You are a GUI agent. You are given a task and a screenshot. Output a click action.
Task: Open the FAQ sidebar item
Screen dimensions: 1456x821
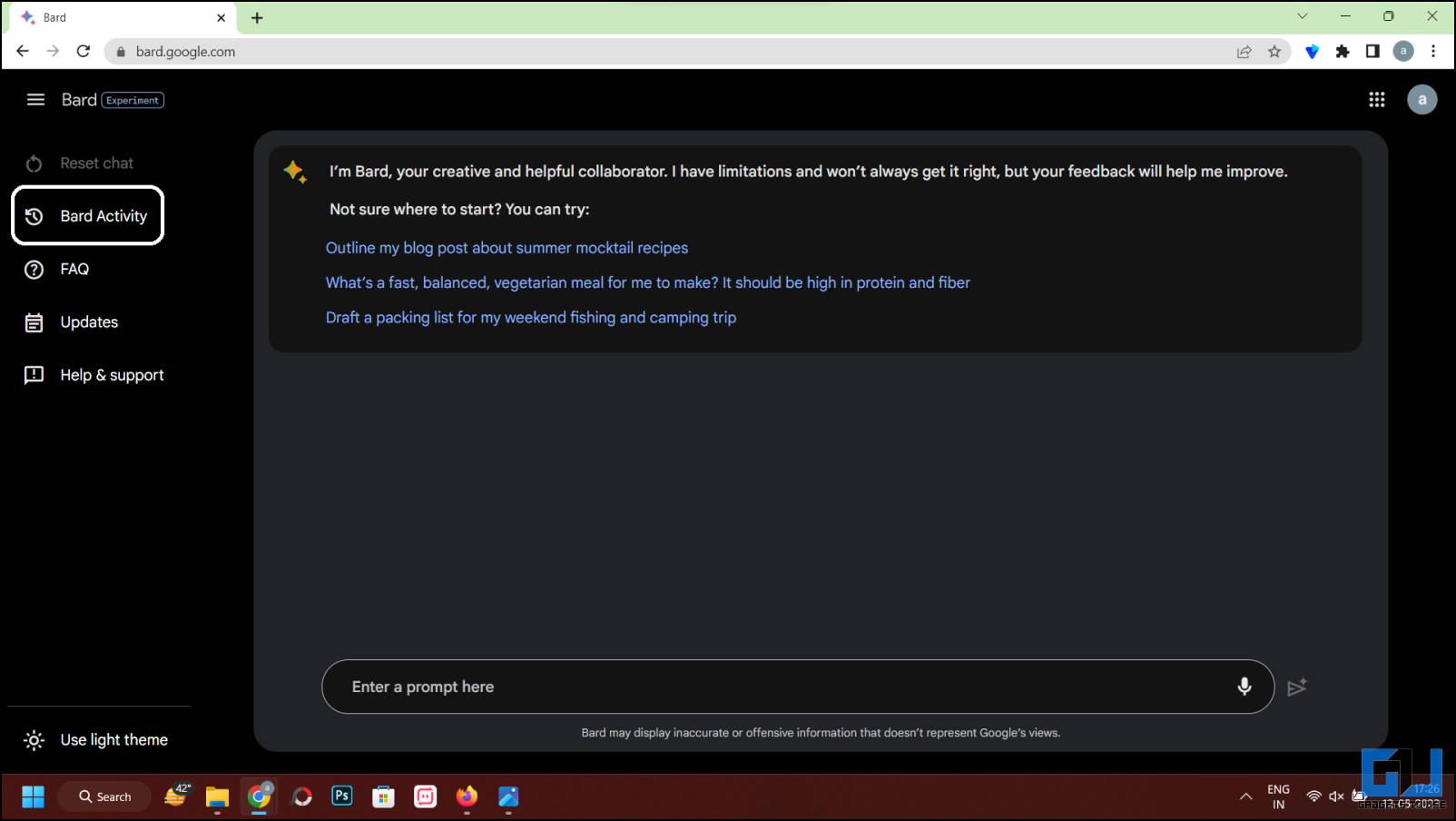pos(56,269)
